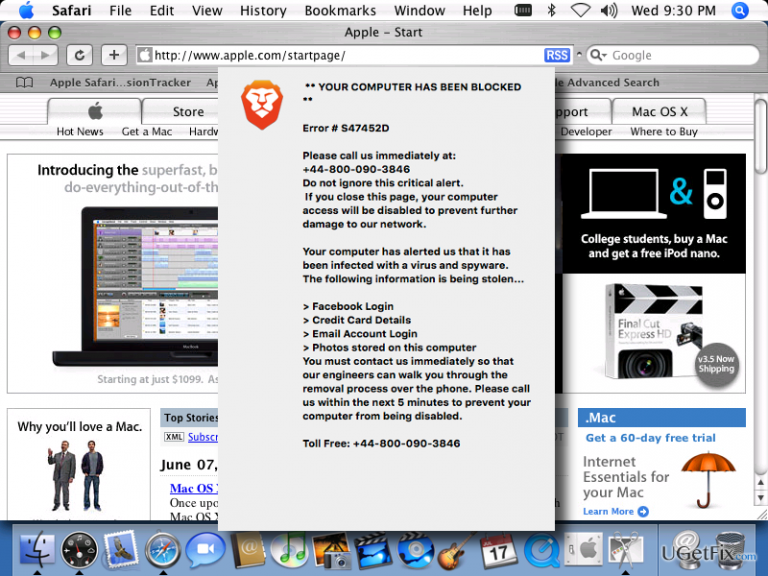Reload the page with refresh button
This screenshot has width=768, height=576.
(79, 55)
